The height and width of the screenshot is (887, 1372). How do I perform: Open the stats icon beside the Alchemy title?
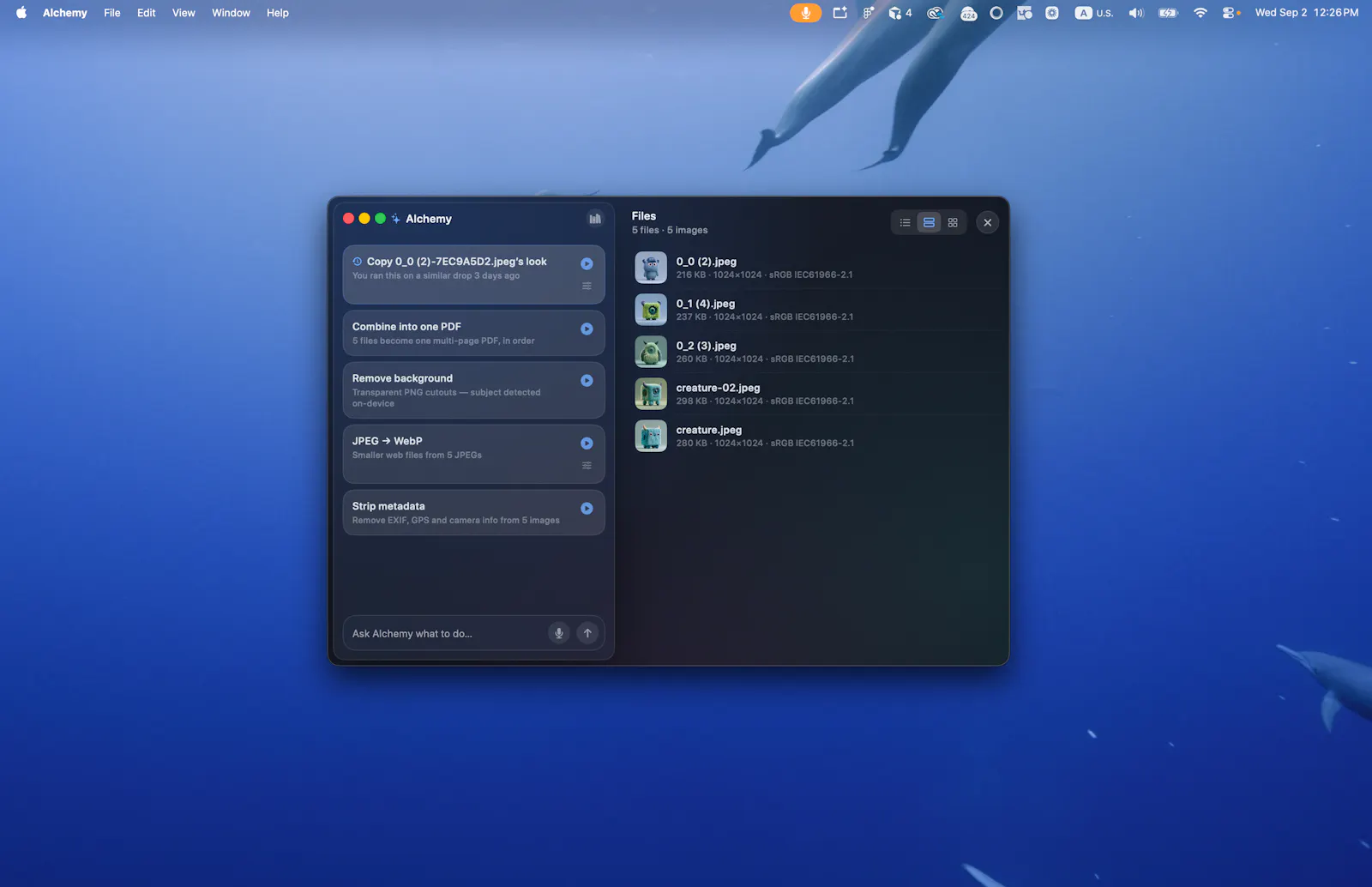[595, 219]
